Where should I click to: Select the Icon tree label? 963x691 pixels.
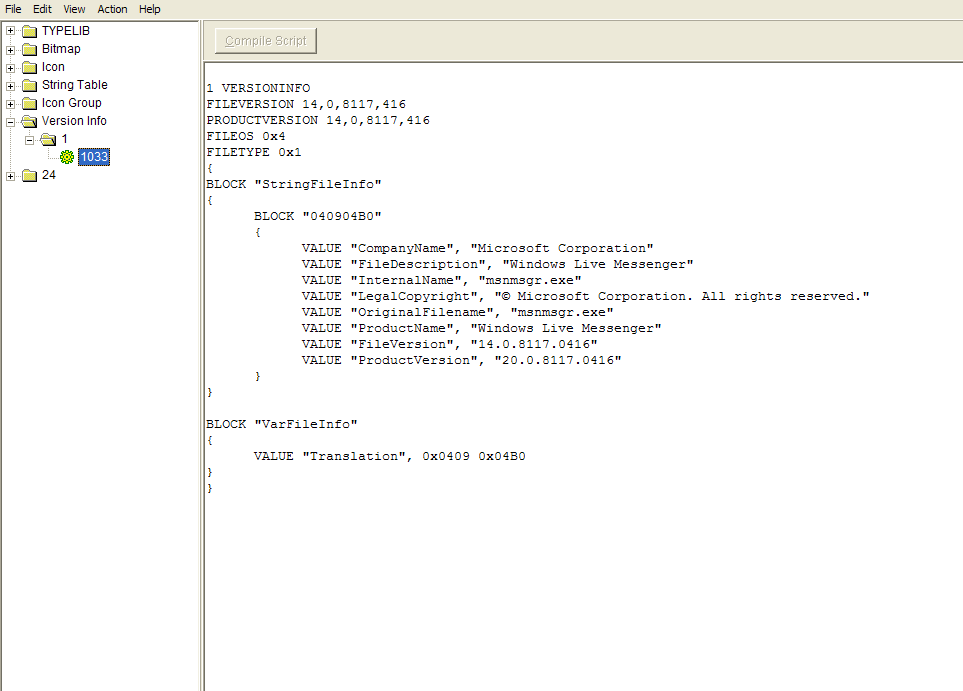53,67
